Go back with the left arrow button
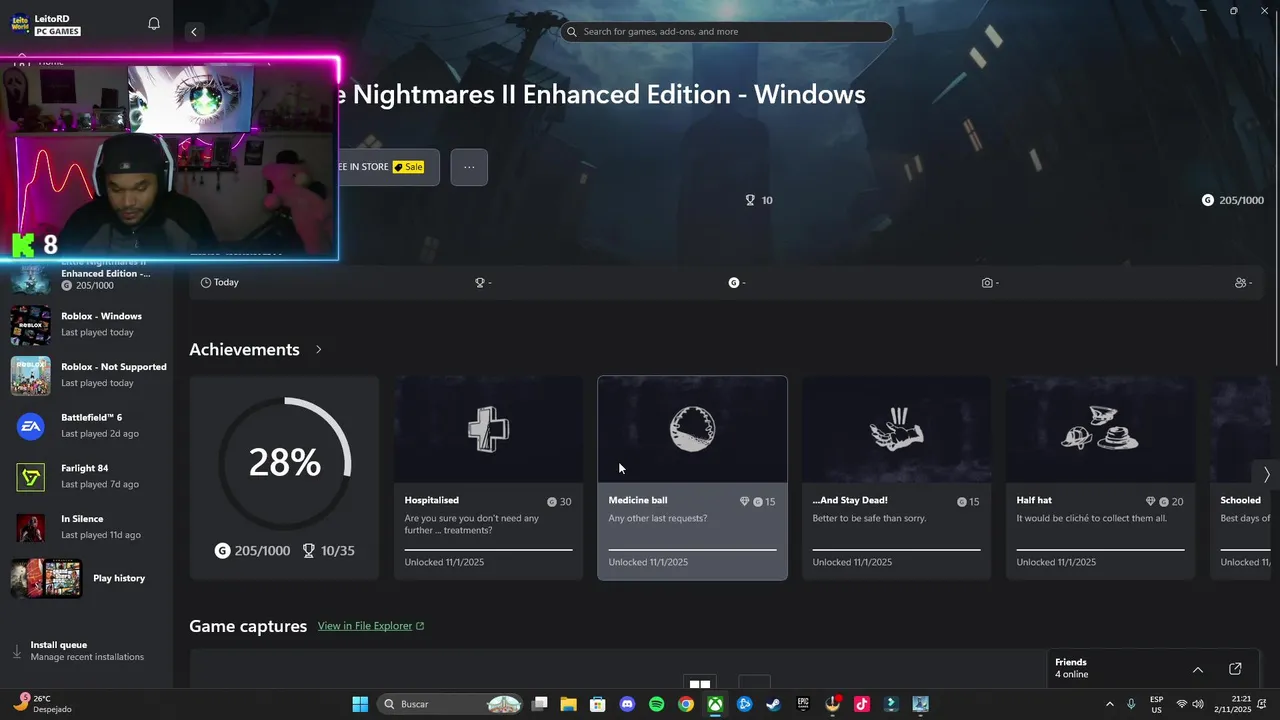This screenshot has width=1280, height=720. (x=194, y=32)
